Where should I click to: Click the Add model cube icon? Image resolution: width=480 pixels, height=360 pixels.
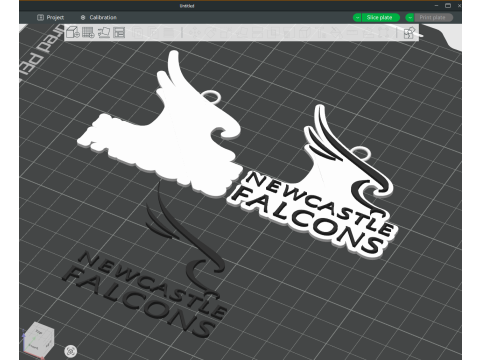pyautogui.click(x=73, y=32)
